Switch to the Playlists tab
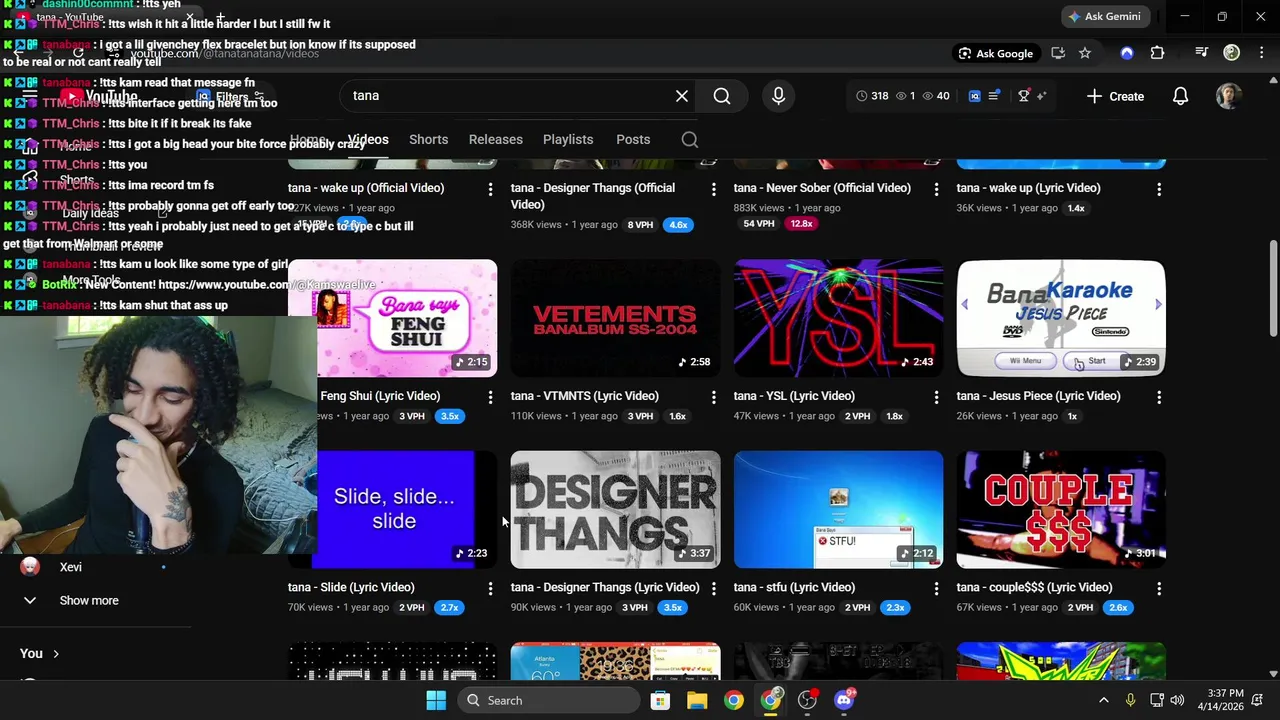1280x720 pixels. [x=568, y=140]
